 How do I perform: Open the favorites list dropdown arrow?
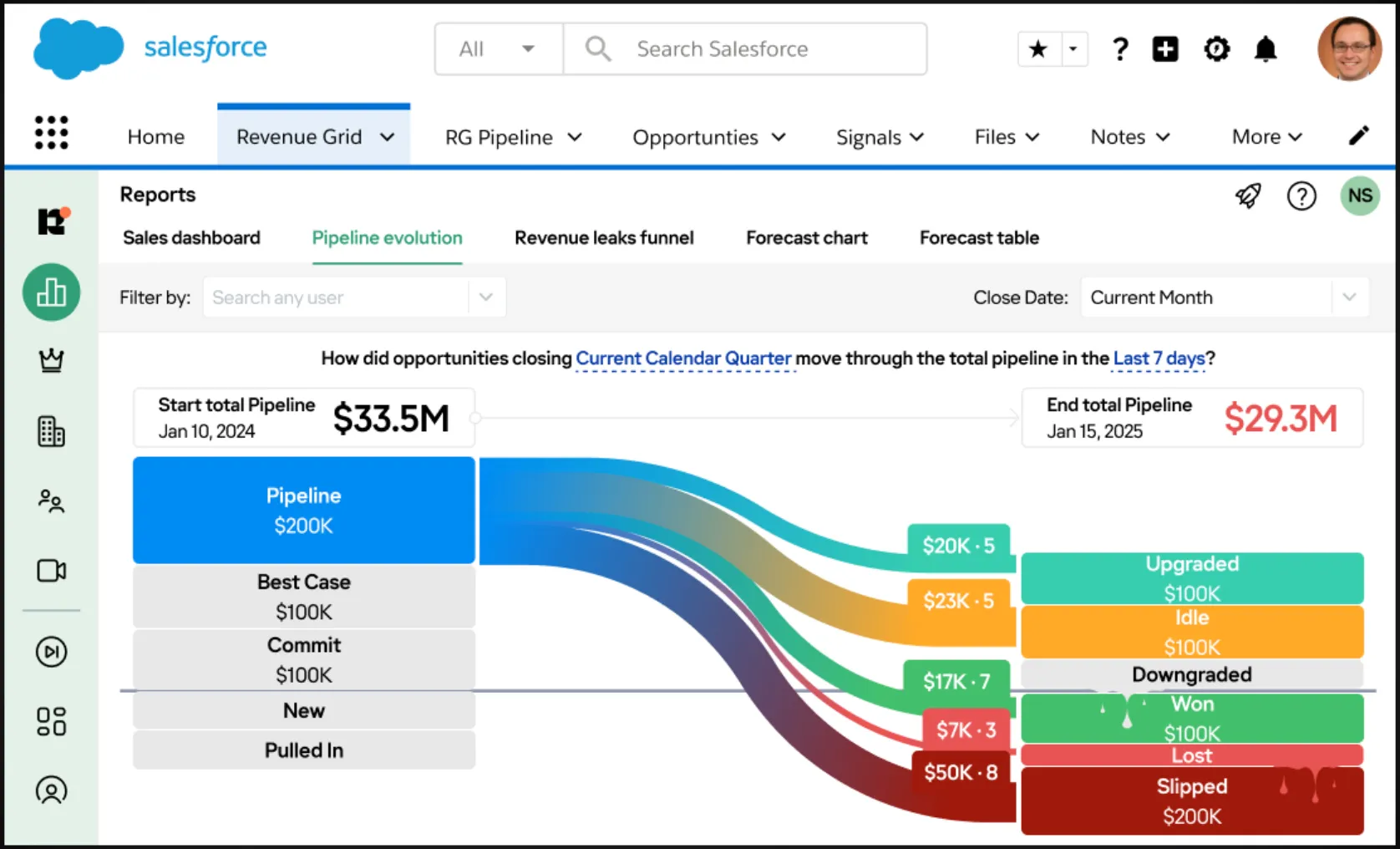(1073, 49)
